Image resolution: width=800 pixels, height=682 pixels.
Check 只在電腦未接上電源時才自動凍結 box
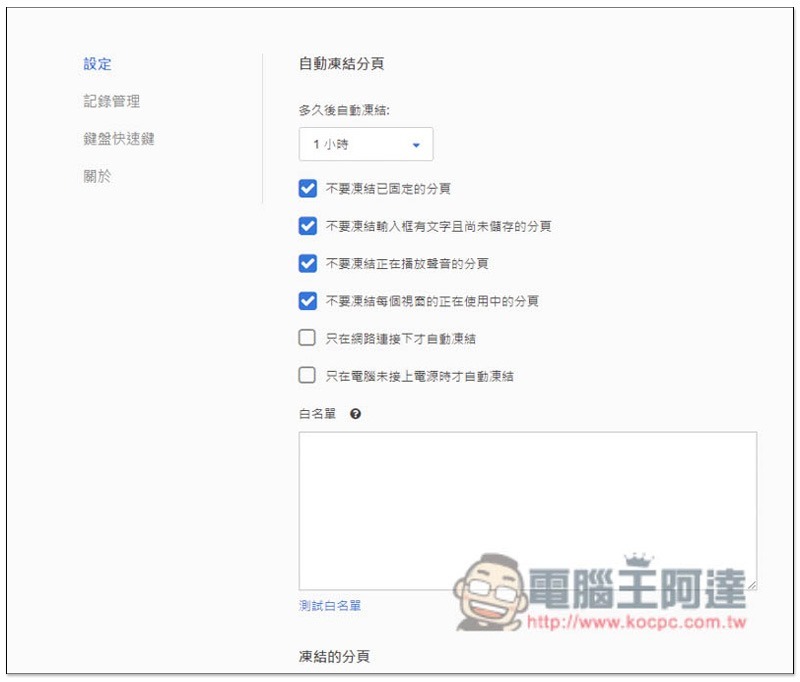click(x=308, y=376)
